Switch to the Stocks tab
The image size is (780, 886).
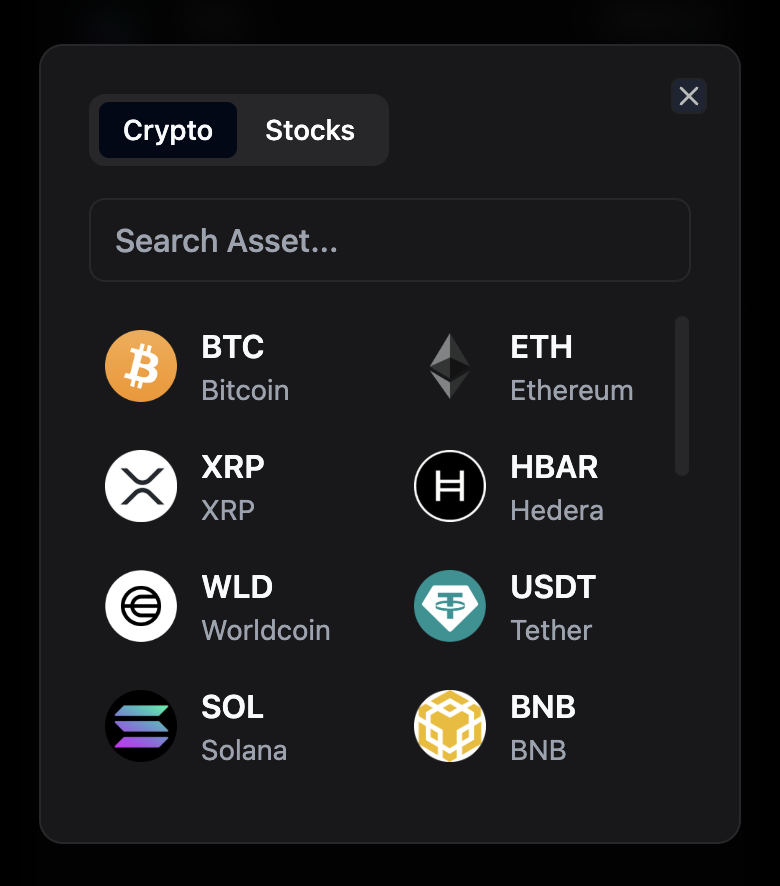click(310, 130)
